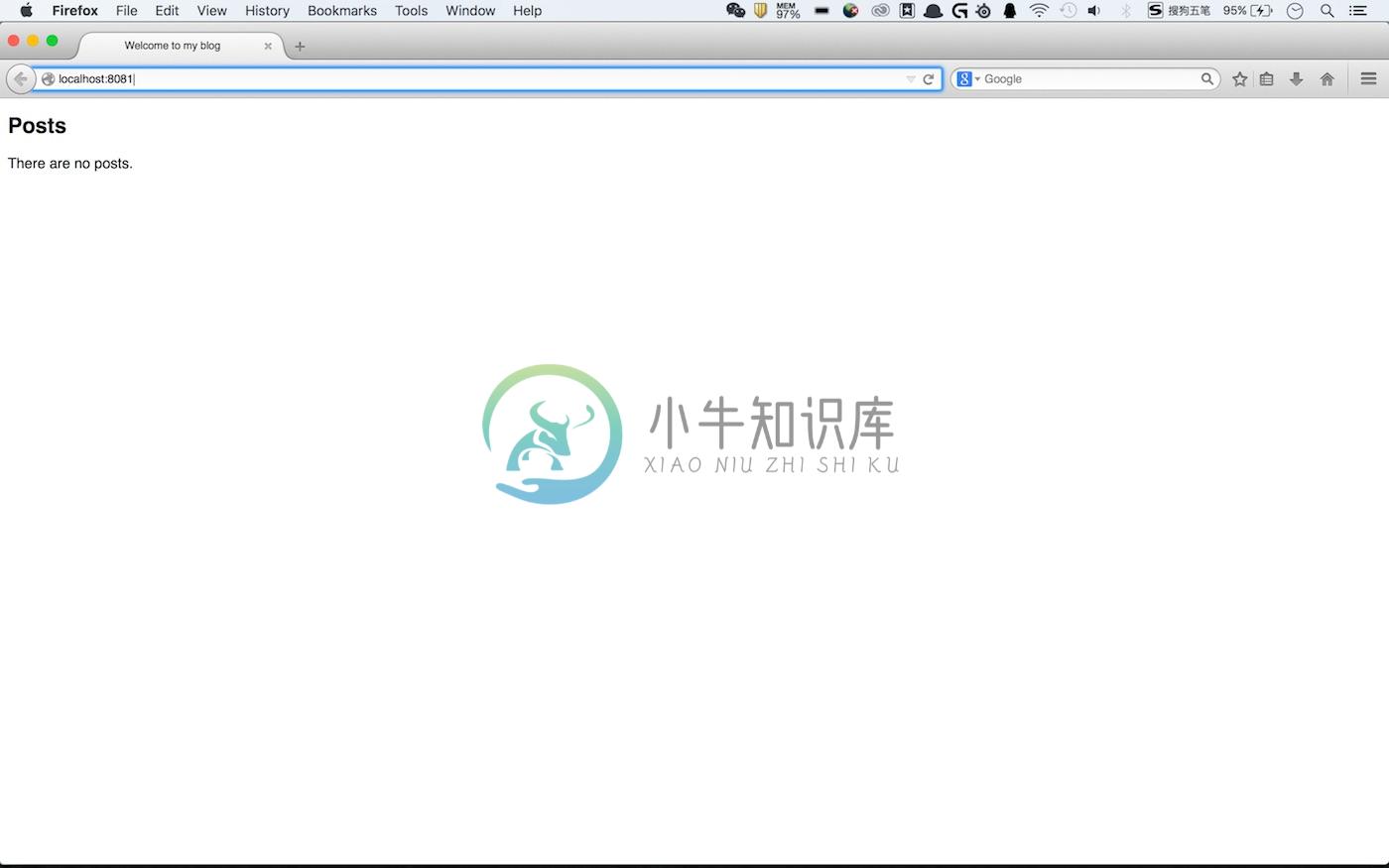Open the URL history dropdown arrow
Viewport: 1389px width, 868px height.
tap(911, 79)
